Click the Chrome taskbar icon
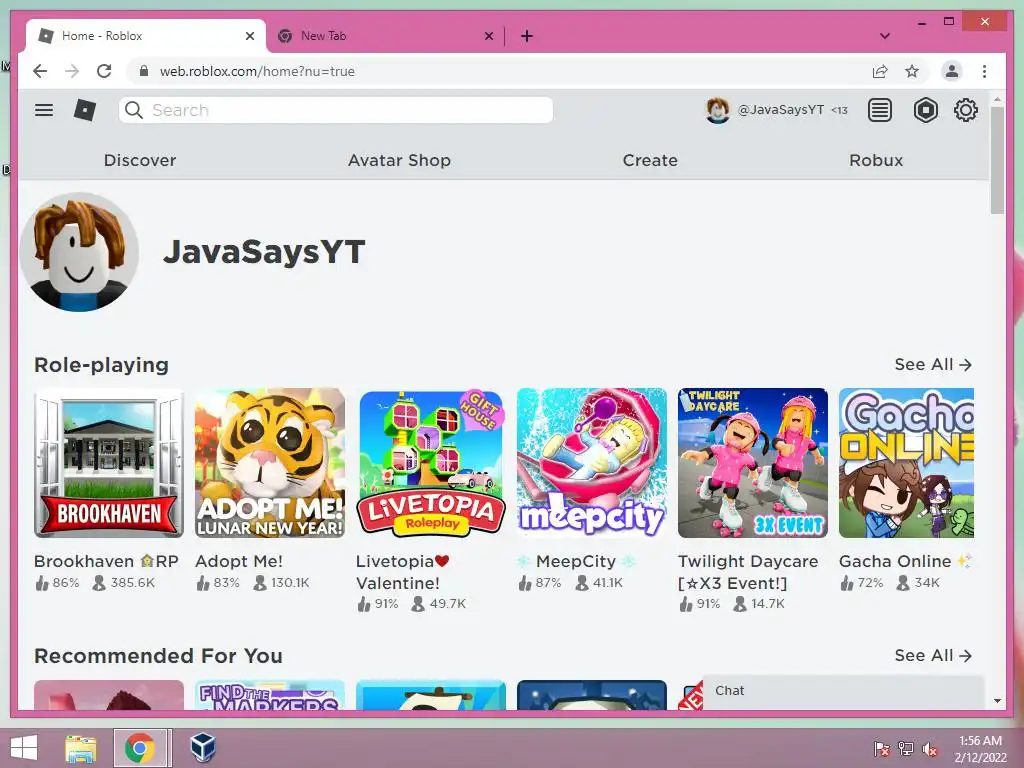Screen dimensions: 1024x768 click(139, 748)
